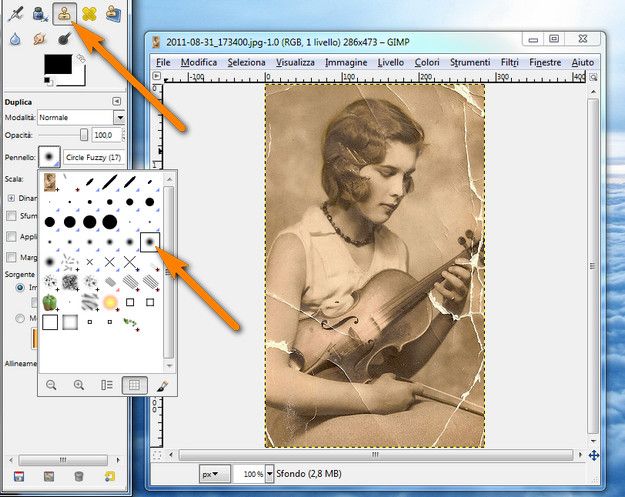The width and height of the screenshot is (625, 497).
Task: Open the Livello menu
Action: coord(391,63)
